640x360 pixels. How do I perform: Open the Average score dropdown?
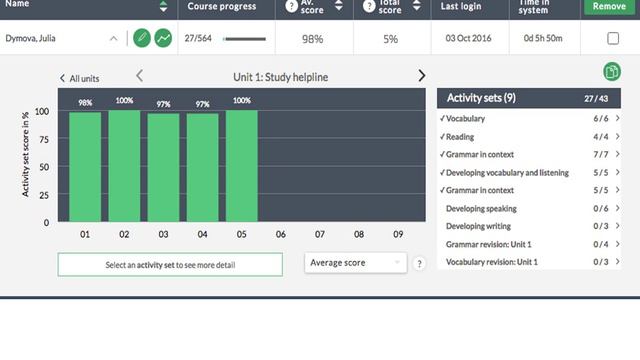click(x=356, y=263)
